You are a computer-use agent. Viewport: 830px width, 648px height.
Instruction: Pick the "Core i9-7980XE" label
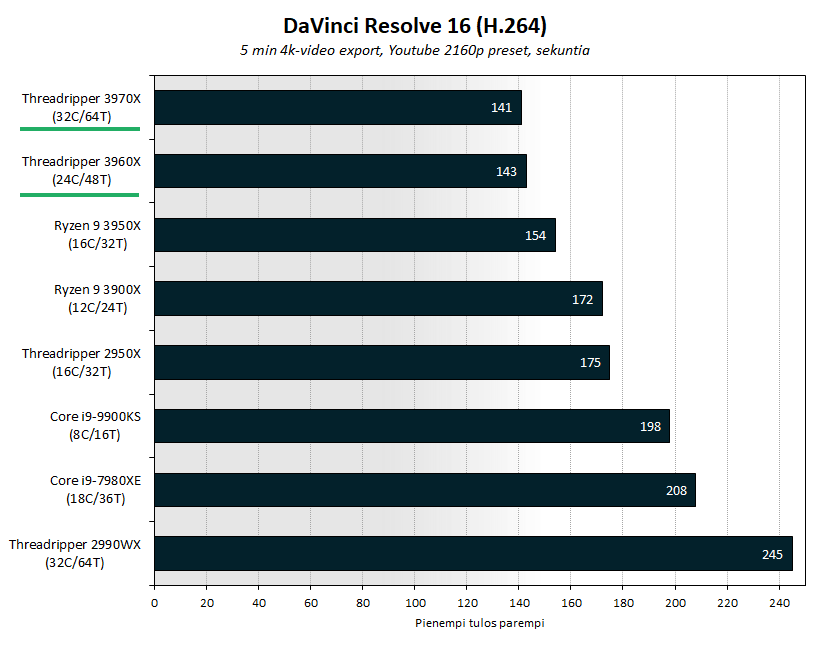(x=95, y=480)
